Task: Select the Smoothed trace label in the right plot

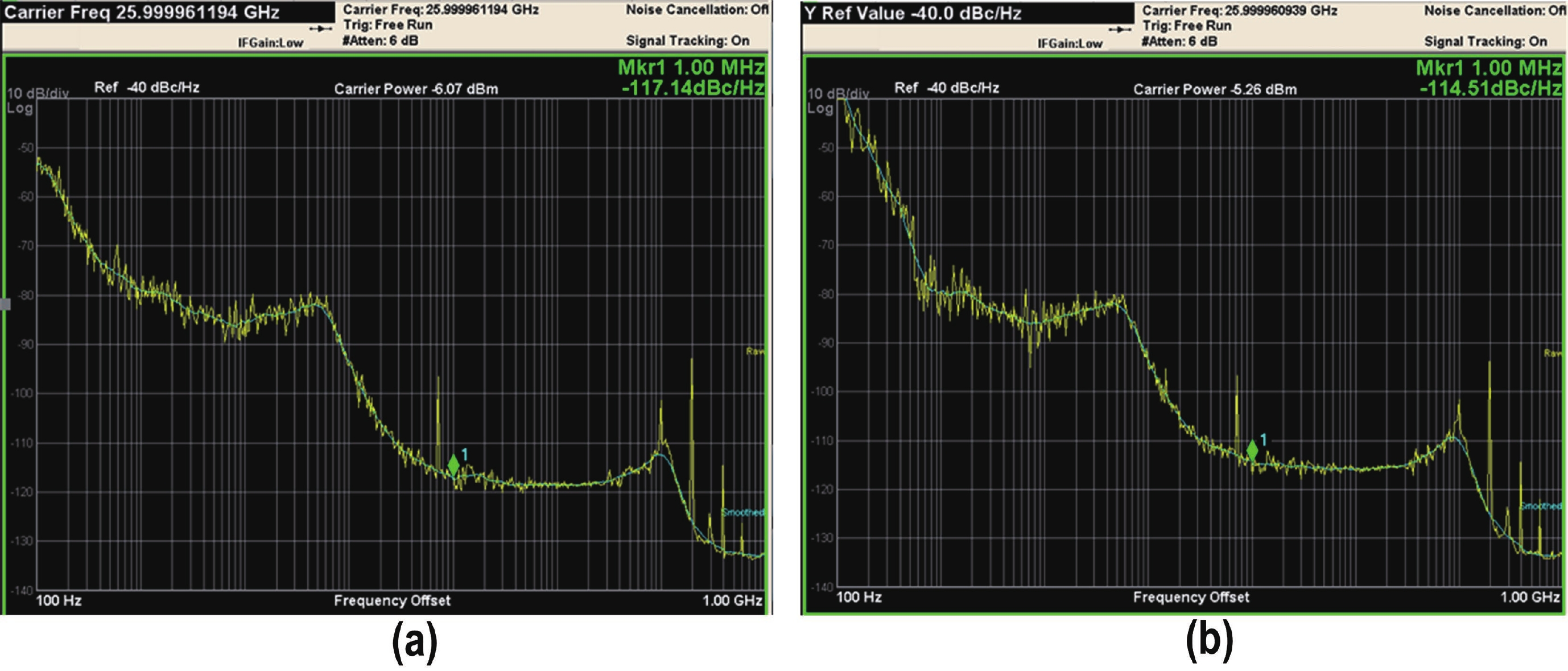Action: [x=1541, y=507]
